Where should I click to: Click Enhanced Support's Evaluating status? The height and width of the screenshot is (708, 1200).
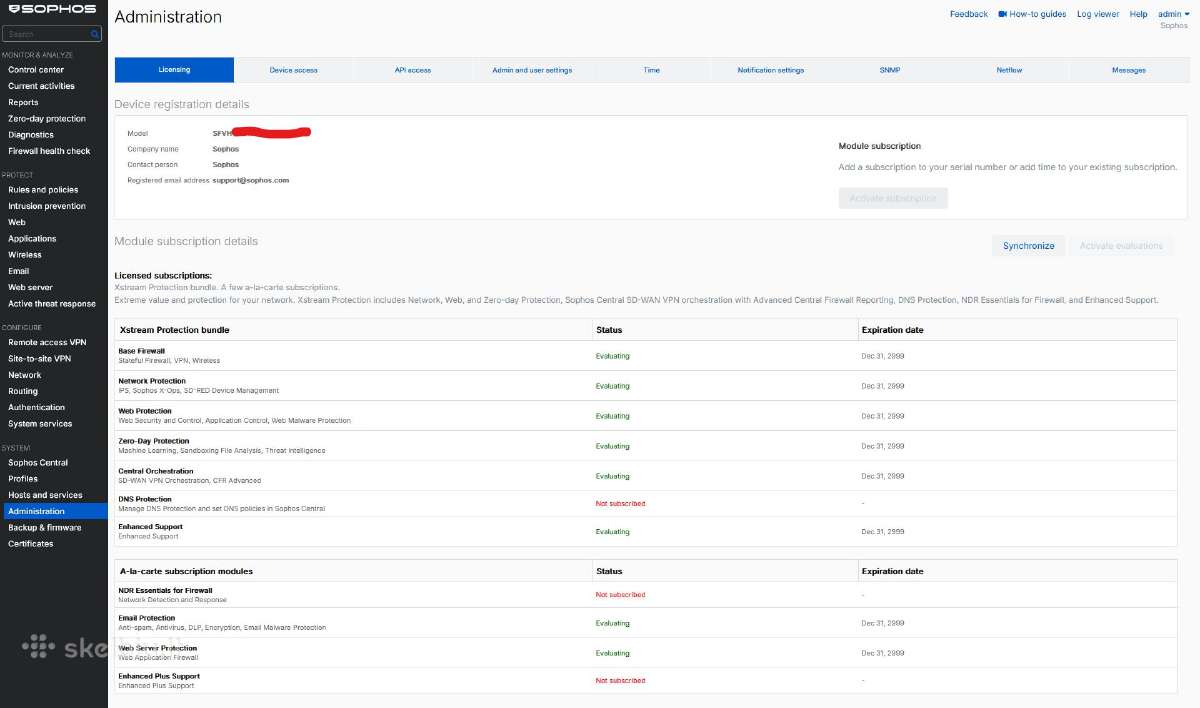click(613, 532)
